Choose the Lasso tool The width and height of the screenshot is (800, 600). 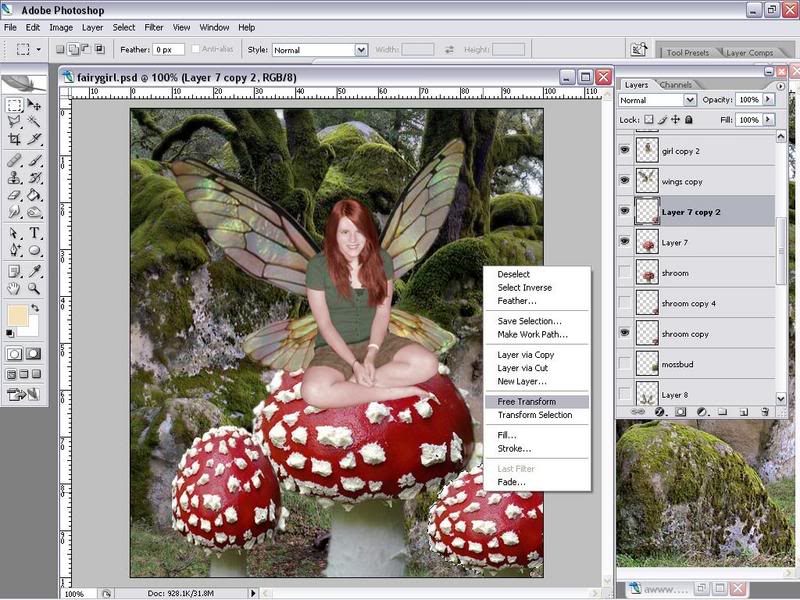click(x=15, y=122)
